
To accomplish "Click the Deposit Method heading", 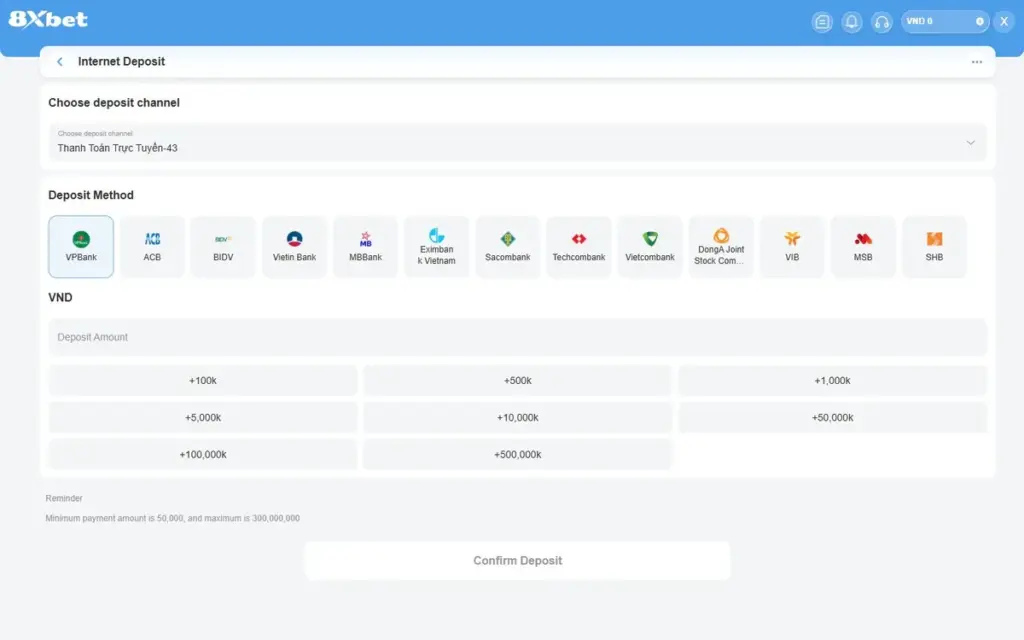I will 91,195.
